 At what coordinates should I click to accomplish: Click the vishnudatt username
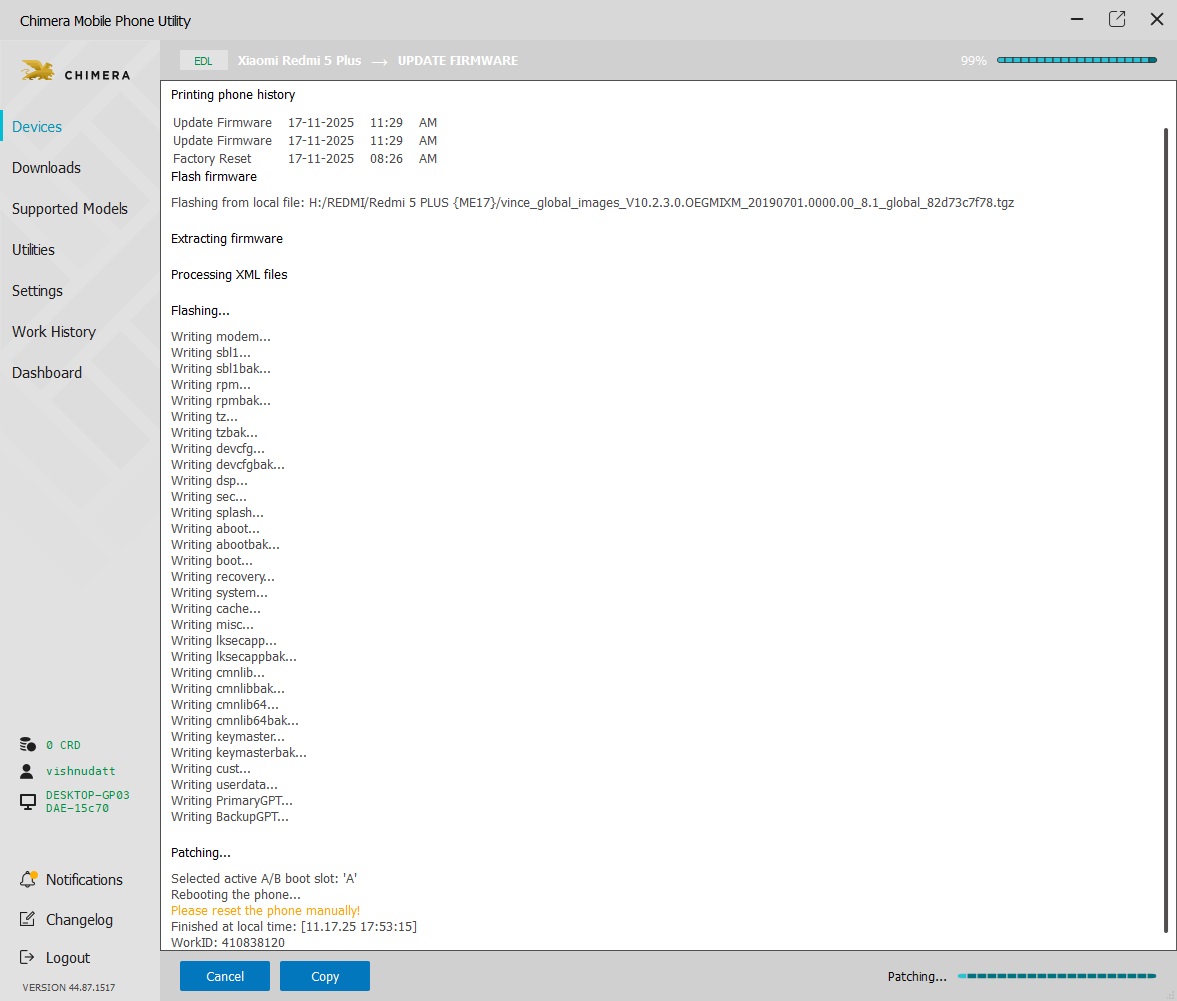pyautogui.click(x=80, y=771)
